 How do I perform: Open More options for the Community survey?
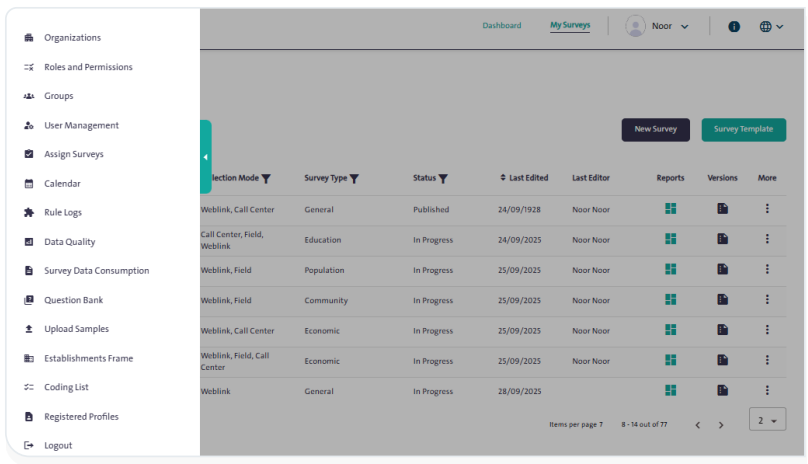click(767, 299)
